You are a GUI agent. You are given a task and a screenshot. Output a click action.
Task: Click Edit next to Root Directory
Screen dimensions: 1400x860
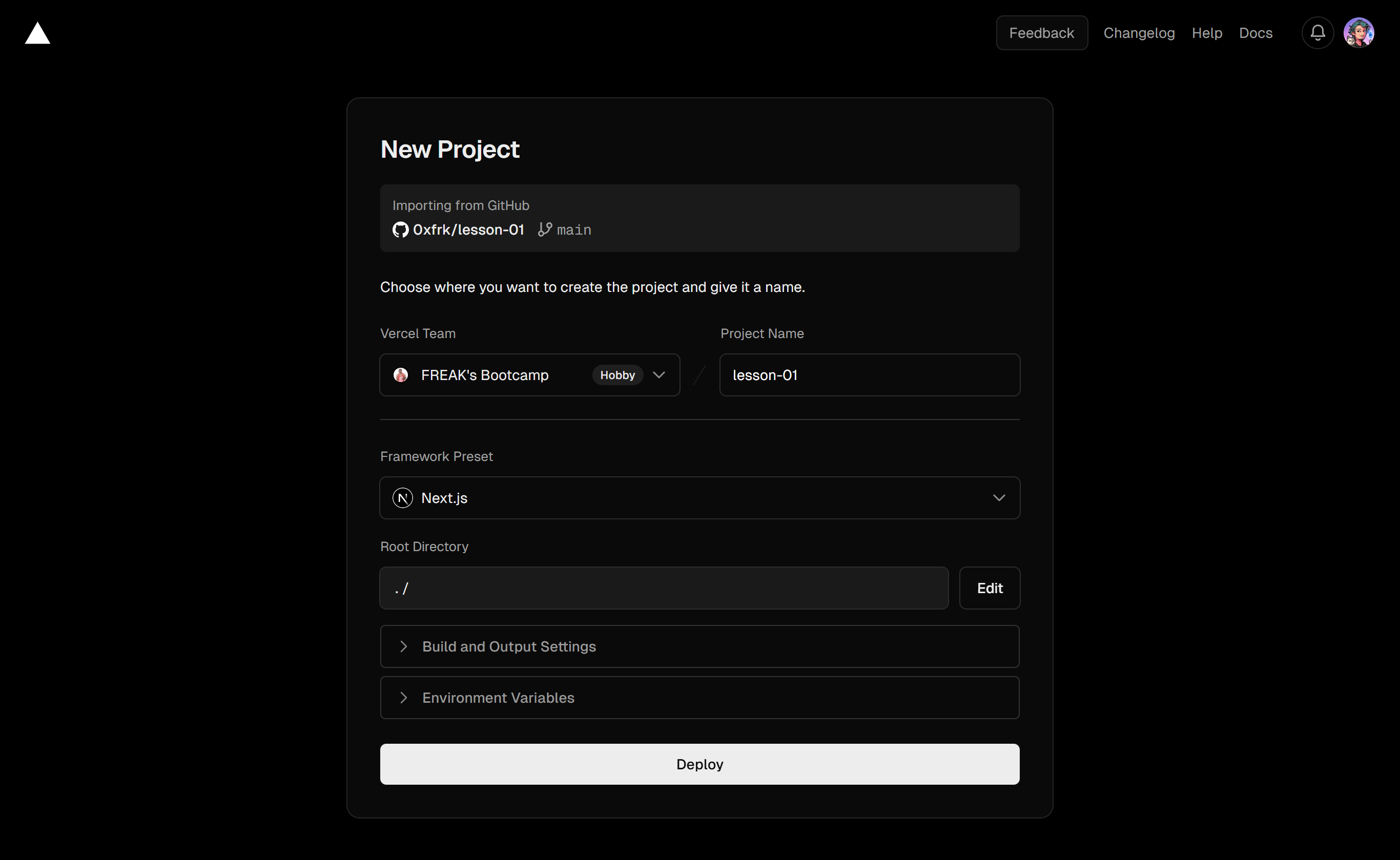[x=990, y=588]
